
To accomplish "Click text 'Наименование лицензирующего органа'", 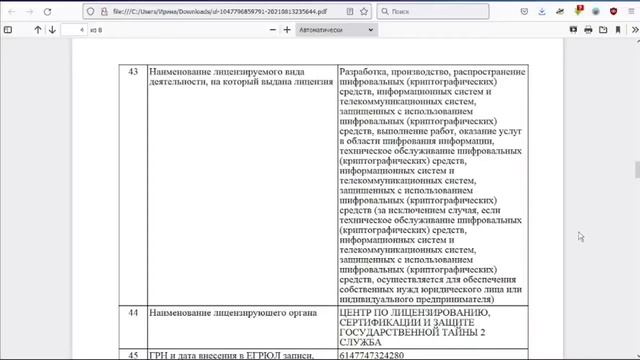I will (x=233, y=313).
